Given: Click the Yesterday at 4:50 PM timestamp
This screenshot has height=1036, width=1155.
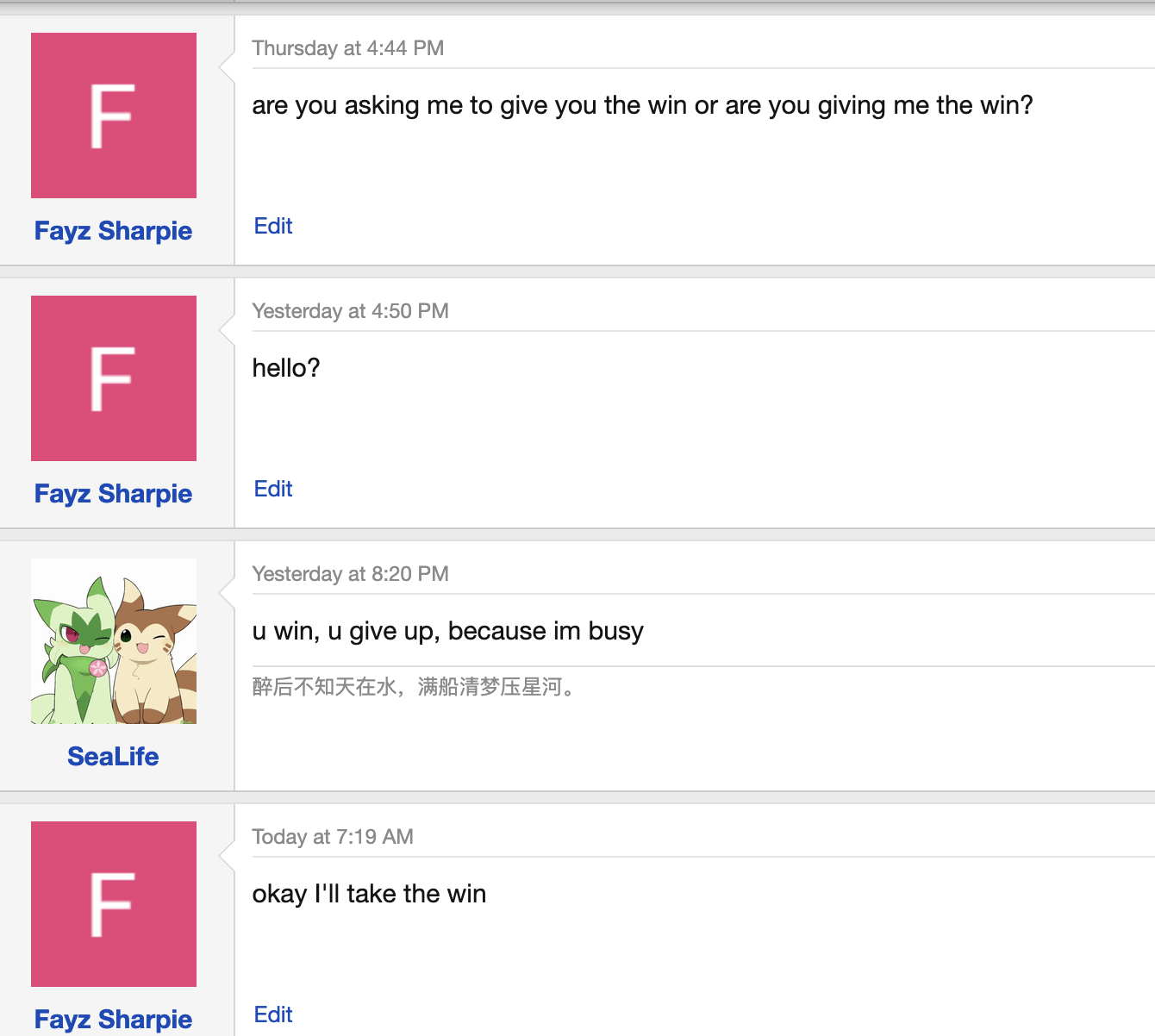Looking at the screenshot, I should tap(350, 311).
